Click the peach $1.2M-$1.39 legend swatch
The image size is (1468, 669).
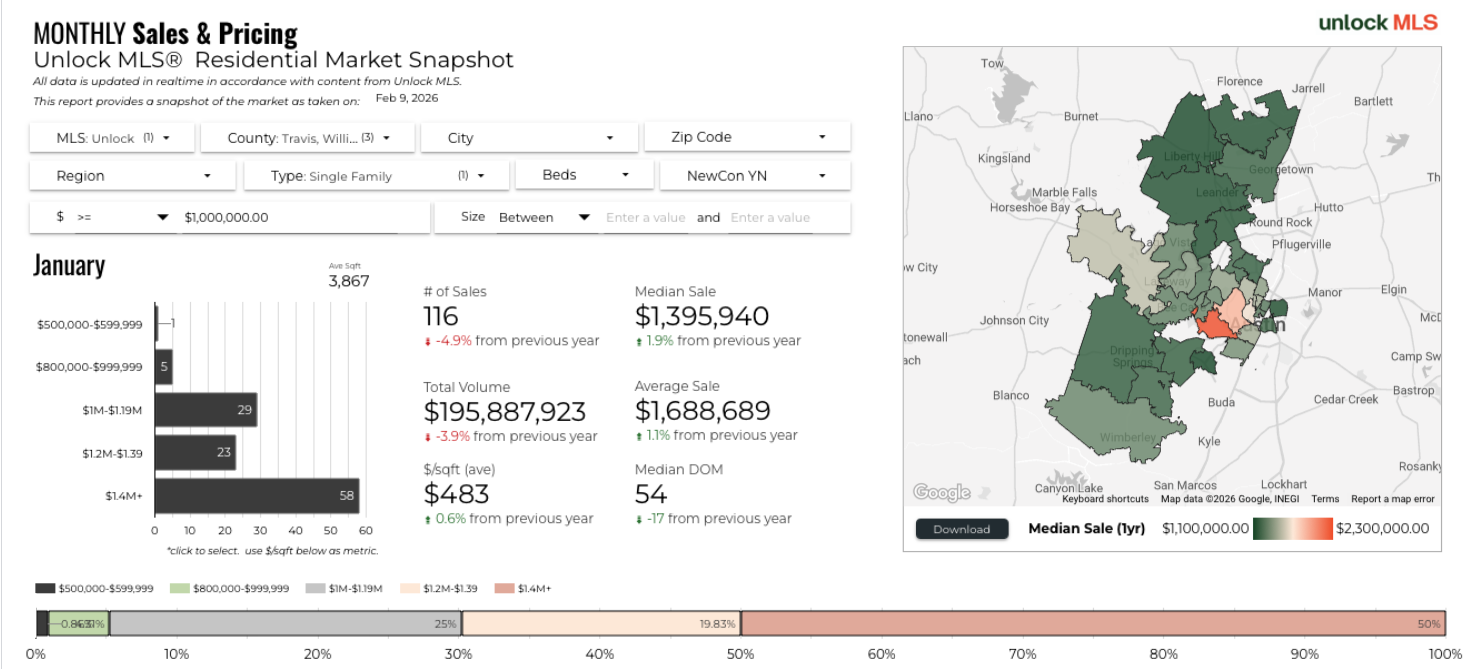point(409,589)
